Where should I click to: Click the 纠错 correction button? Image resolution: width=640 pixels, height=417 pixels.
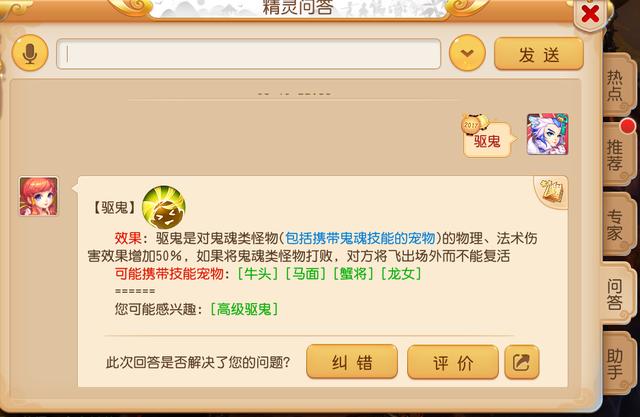[352, 362]
